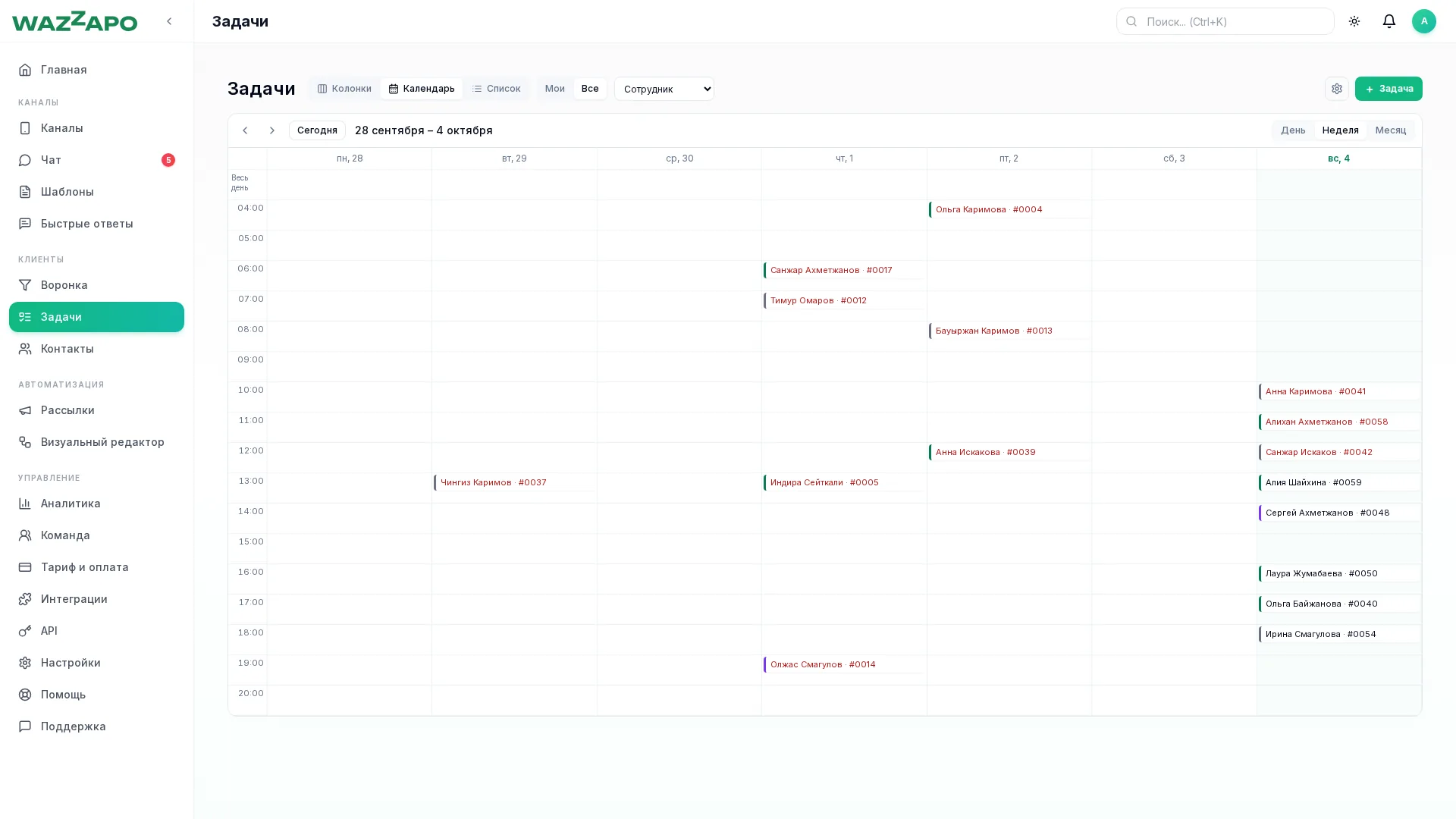Create a new task with + Задача
1456x819 pixels.
[1389, 89]
